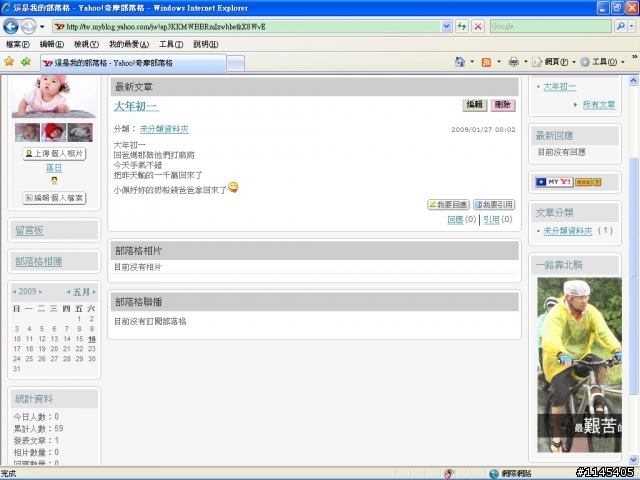Viewport: 640px width, 480px height.
Task: Expand the address bar history dropdown
Action: [447, 27]
